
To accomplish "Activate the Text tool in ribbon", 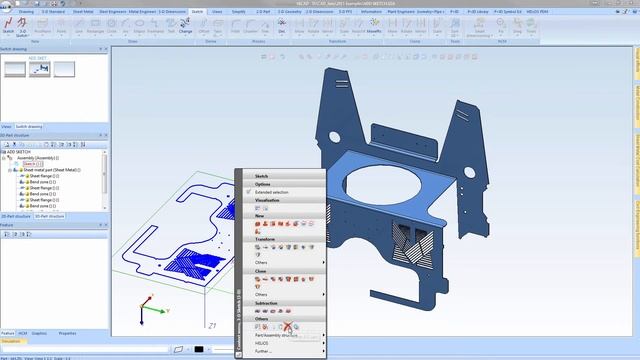I will tap(171, 26).
